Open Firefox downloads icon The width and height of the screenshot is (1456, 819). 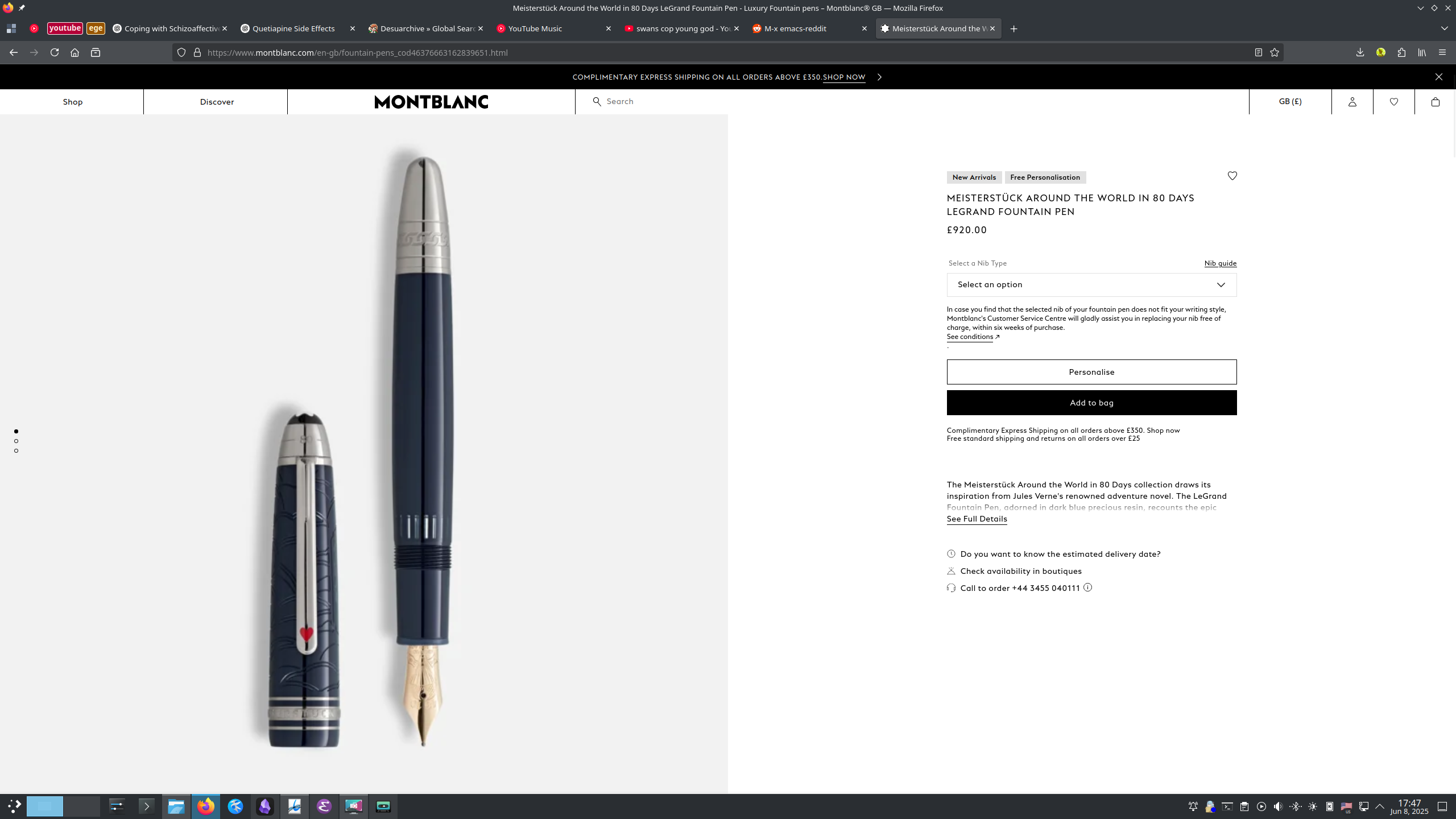pos(1360,52)
